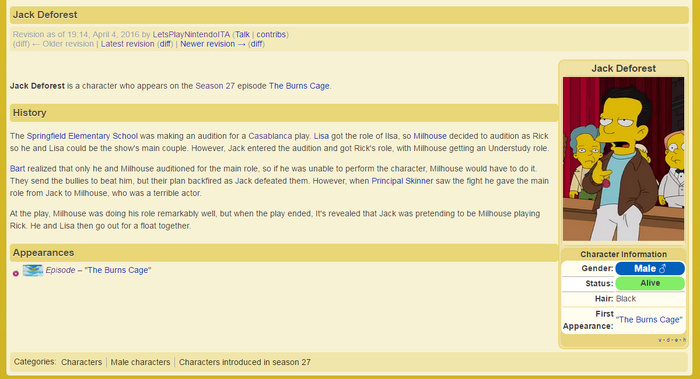The height and width of the screenshot is (379, 700).
Task: View the reviser's contribs
Action: (x=271, y=34)
